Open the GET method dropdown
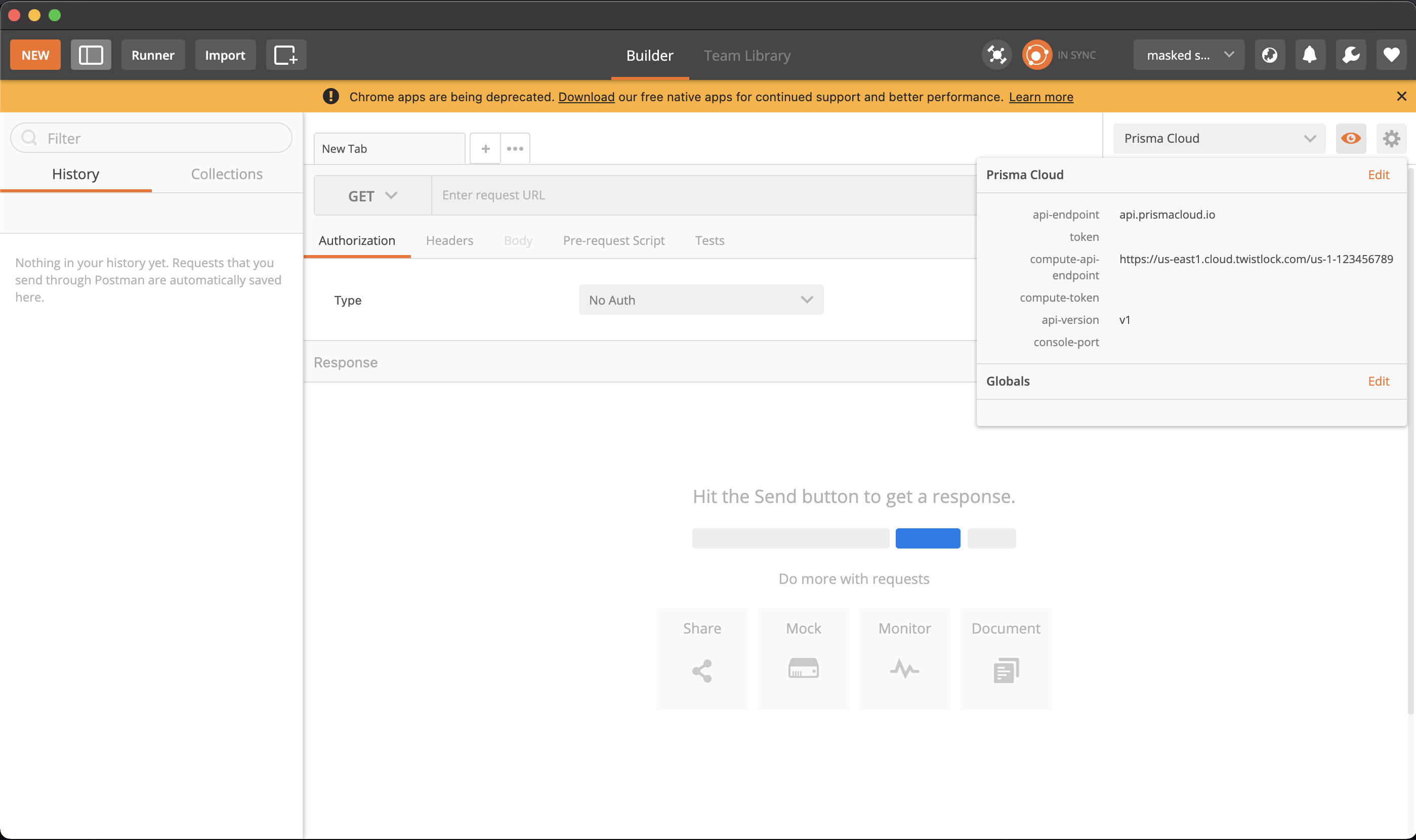The image size is (1416, 840). [x=372, y=195]
